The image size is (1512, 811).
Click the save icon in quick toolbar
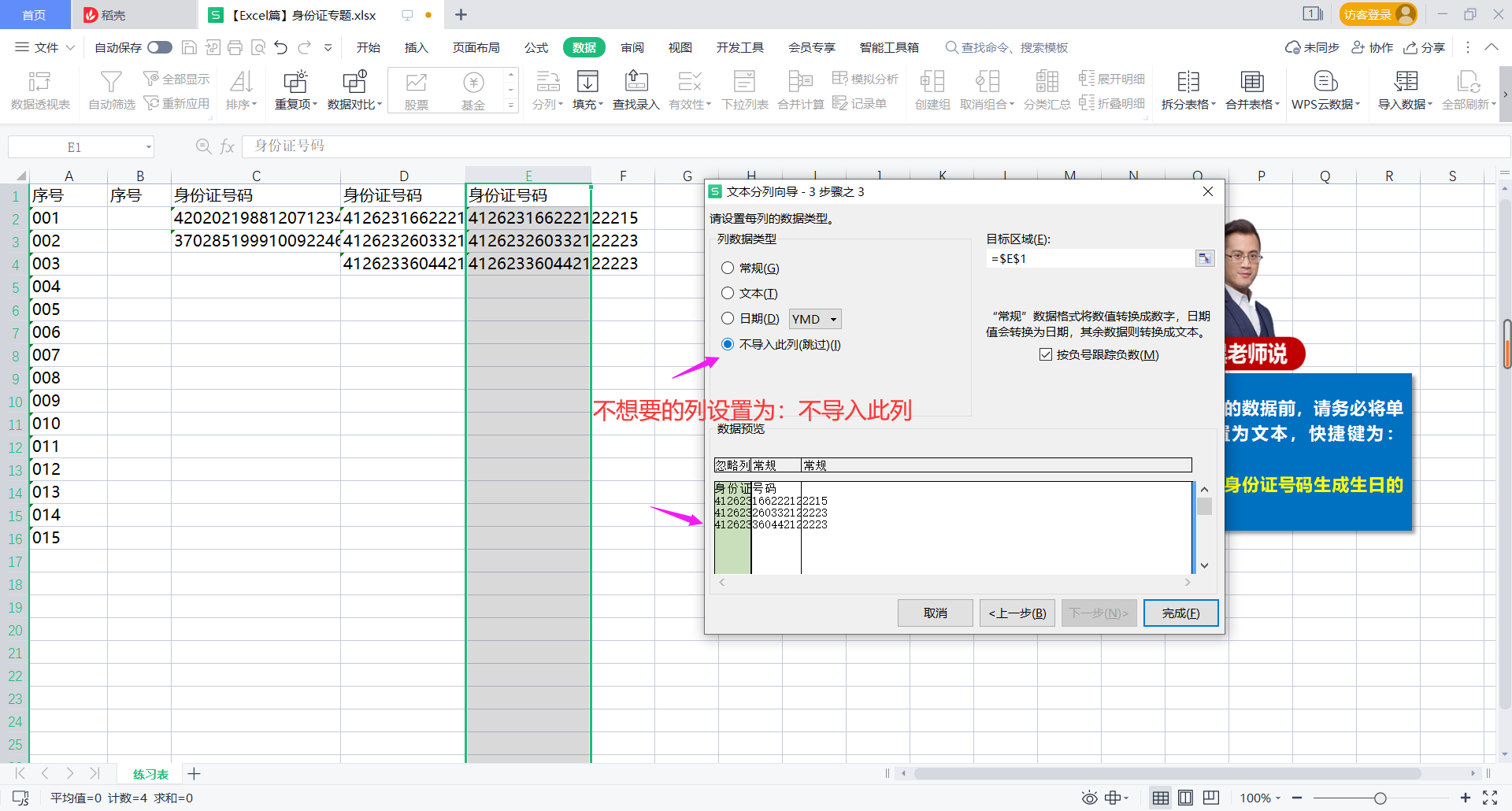click(x=189, y=47)
